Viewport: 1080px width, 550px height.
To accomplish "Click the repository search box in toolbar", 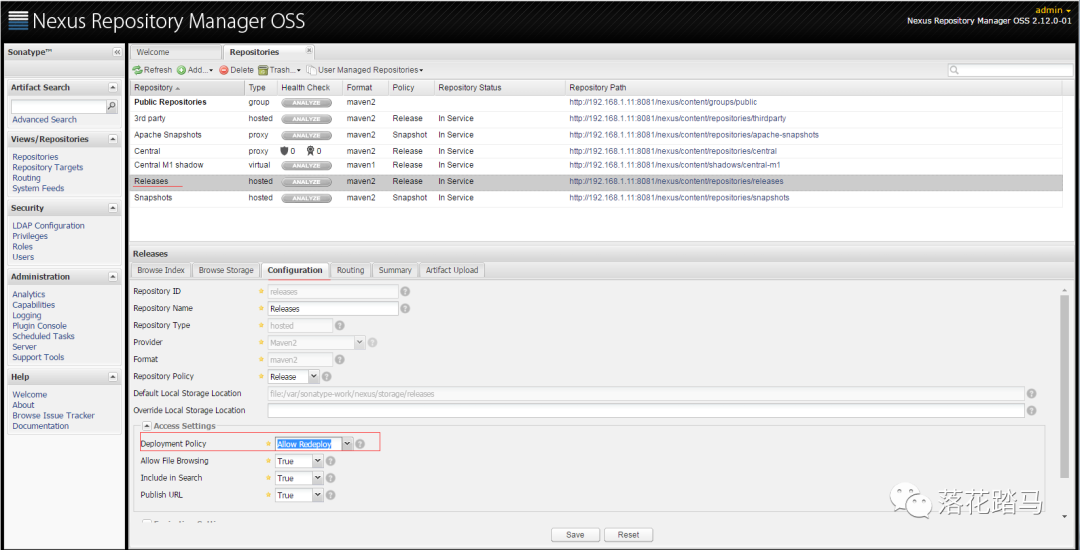I will tap(1010, 70).
